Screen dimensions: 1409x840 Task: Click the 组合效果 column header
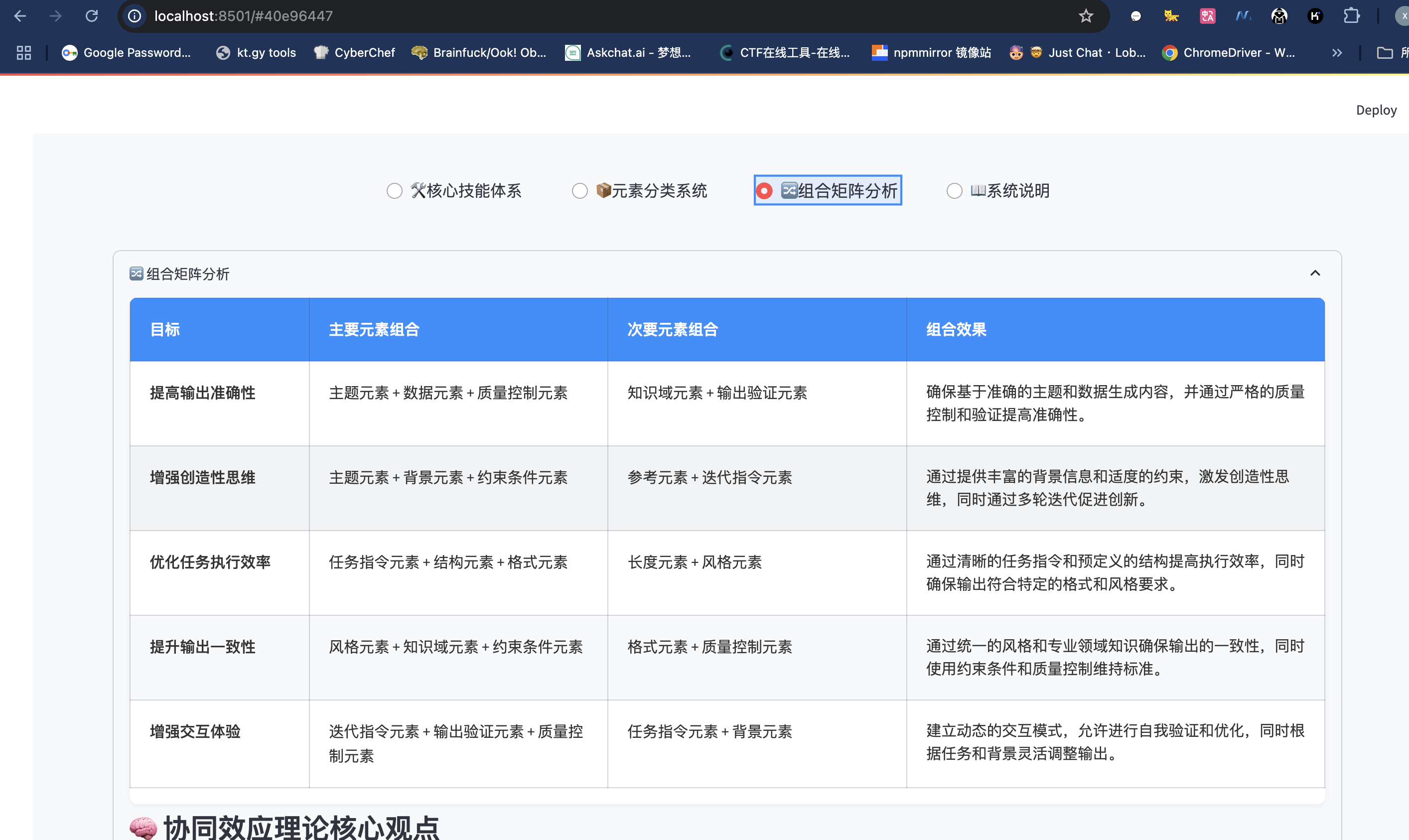[956, 329]
